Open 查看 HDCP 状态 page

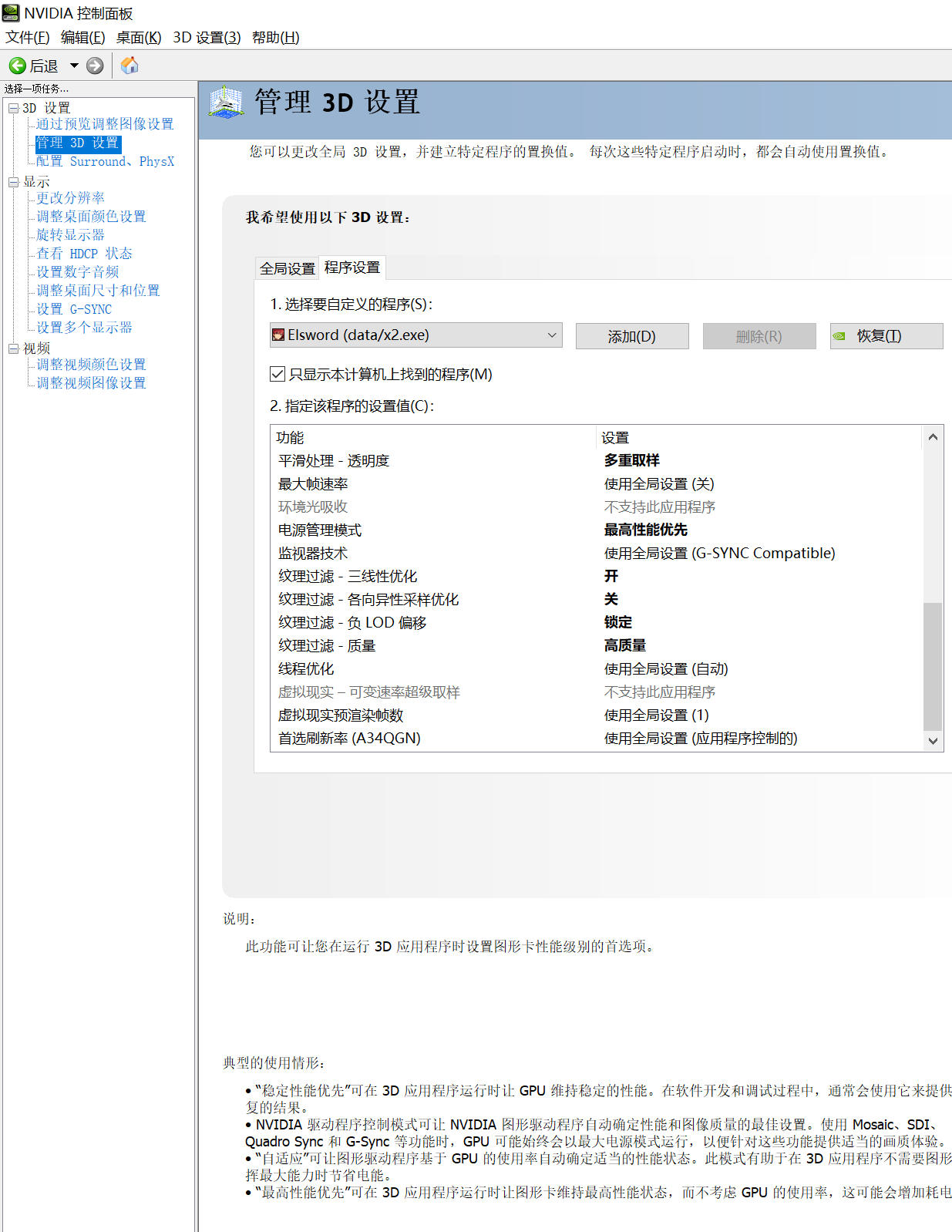click(x=84, y=254)
